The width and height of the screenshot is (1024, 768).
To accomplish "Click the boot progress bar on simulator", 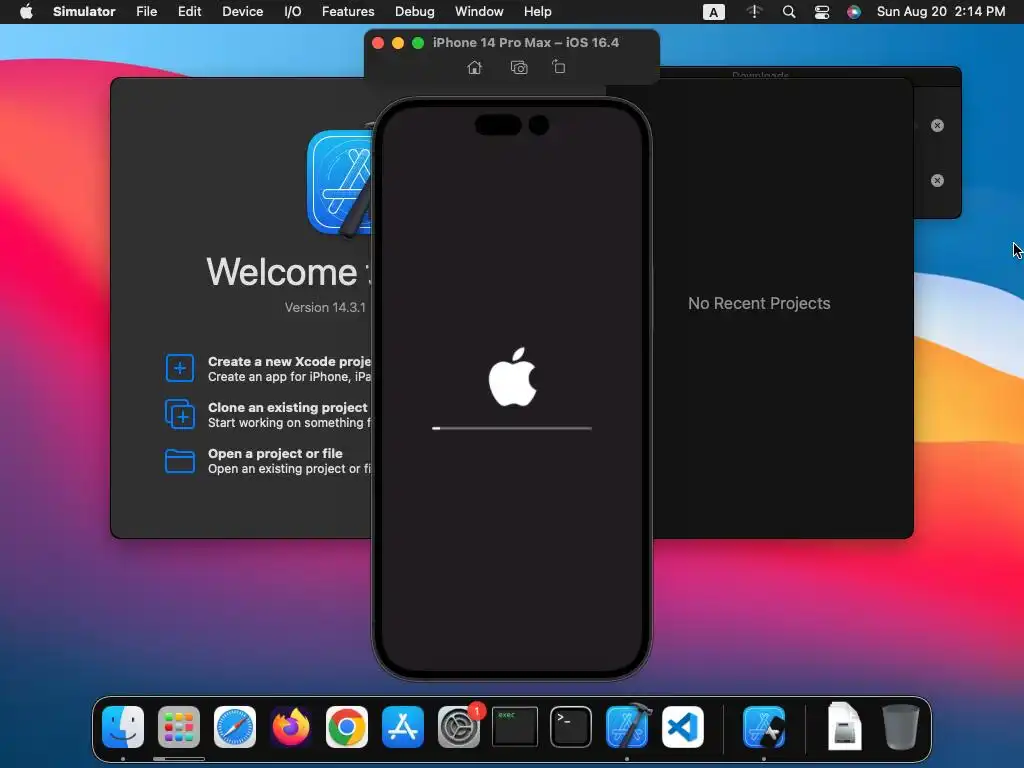I will (512, 428).
